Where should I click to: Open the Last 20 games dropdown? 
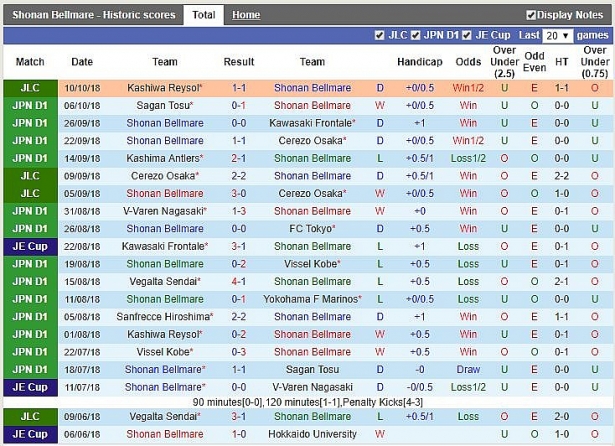[x=558, y=36]
